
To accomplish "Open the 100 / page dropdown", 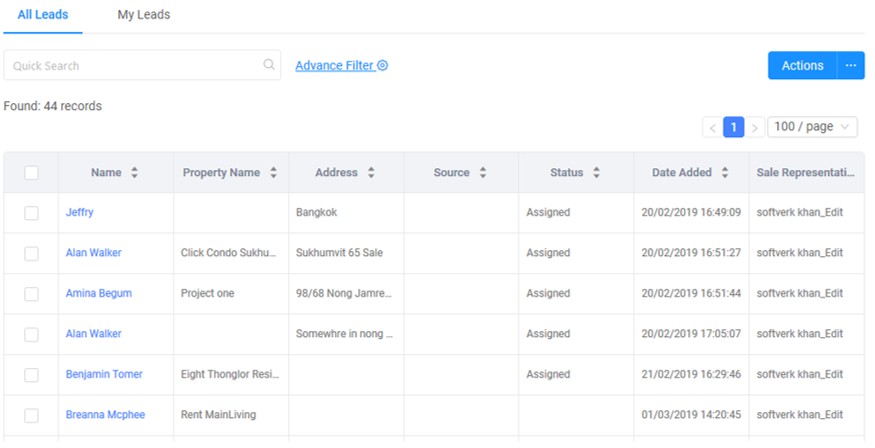I will coord(813,127).
